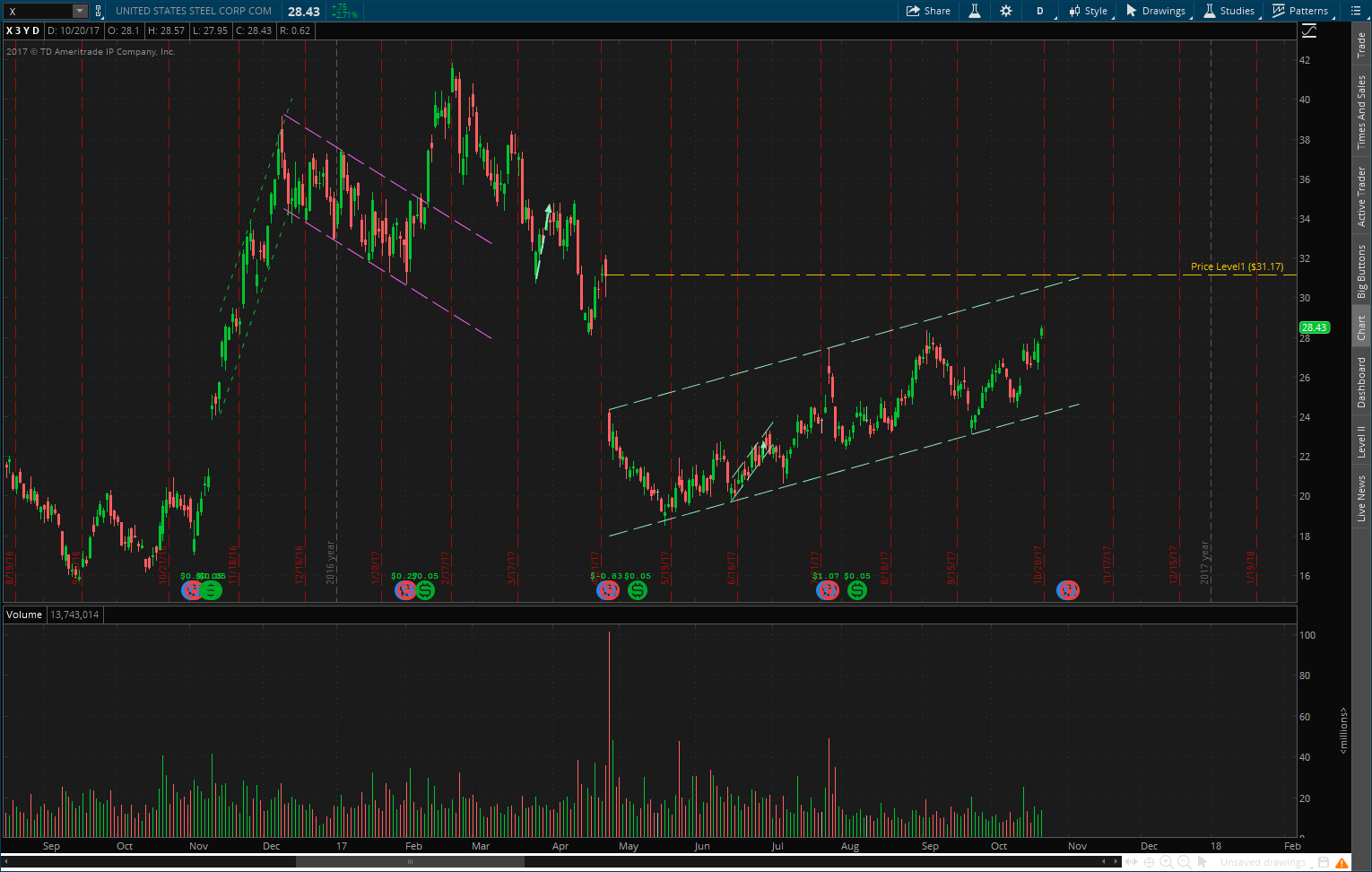1372x872 pixels.
Task: Open chart settings gear icon
Action: pyautogui.click(x=1006, y=11)
